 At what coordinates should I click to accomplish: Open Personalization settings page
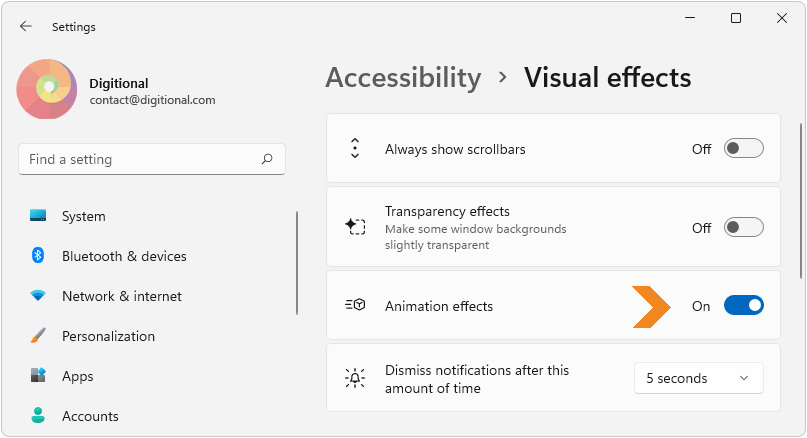[108, 336]
